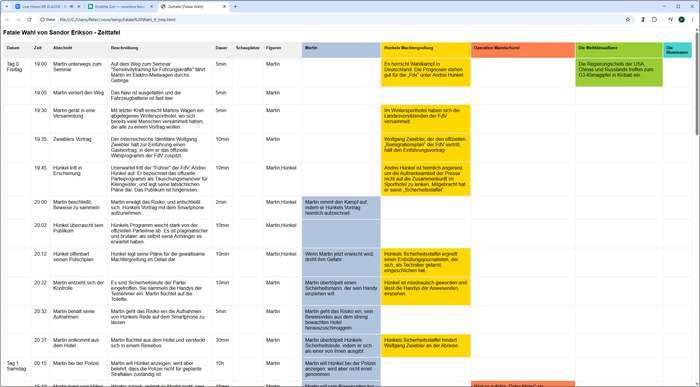Click the page title Fatale Wahl heading

pyautogui.click(x=62, y=33)
